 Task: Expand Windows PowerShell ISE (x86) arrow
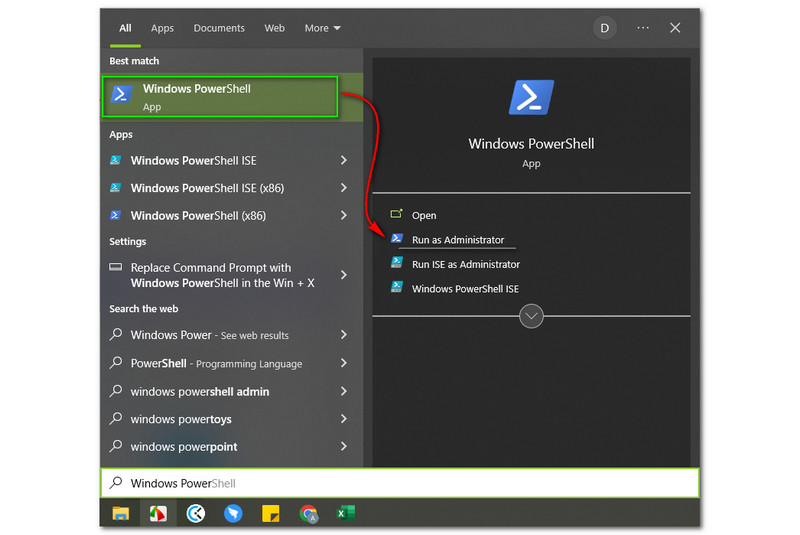[x=343, y=188]
